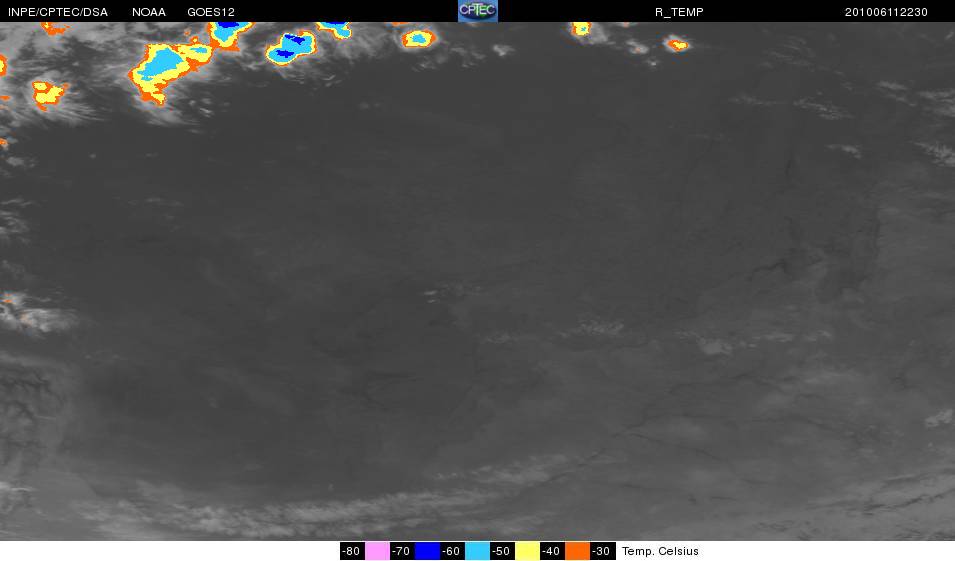Click the -70 legend value
The height and width of the screenshot is (561, 955).
(401, 551)
